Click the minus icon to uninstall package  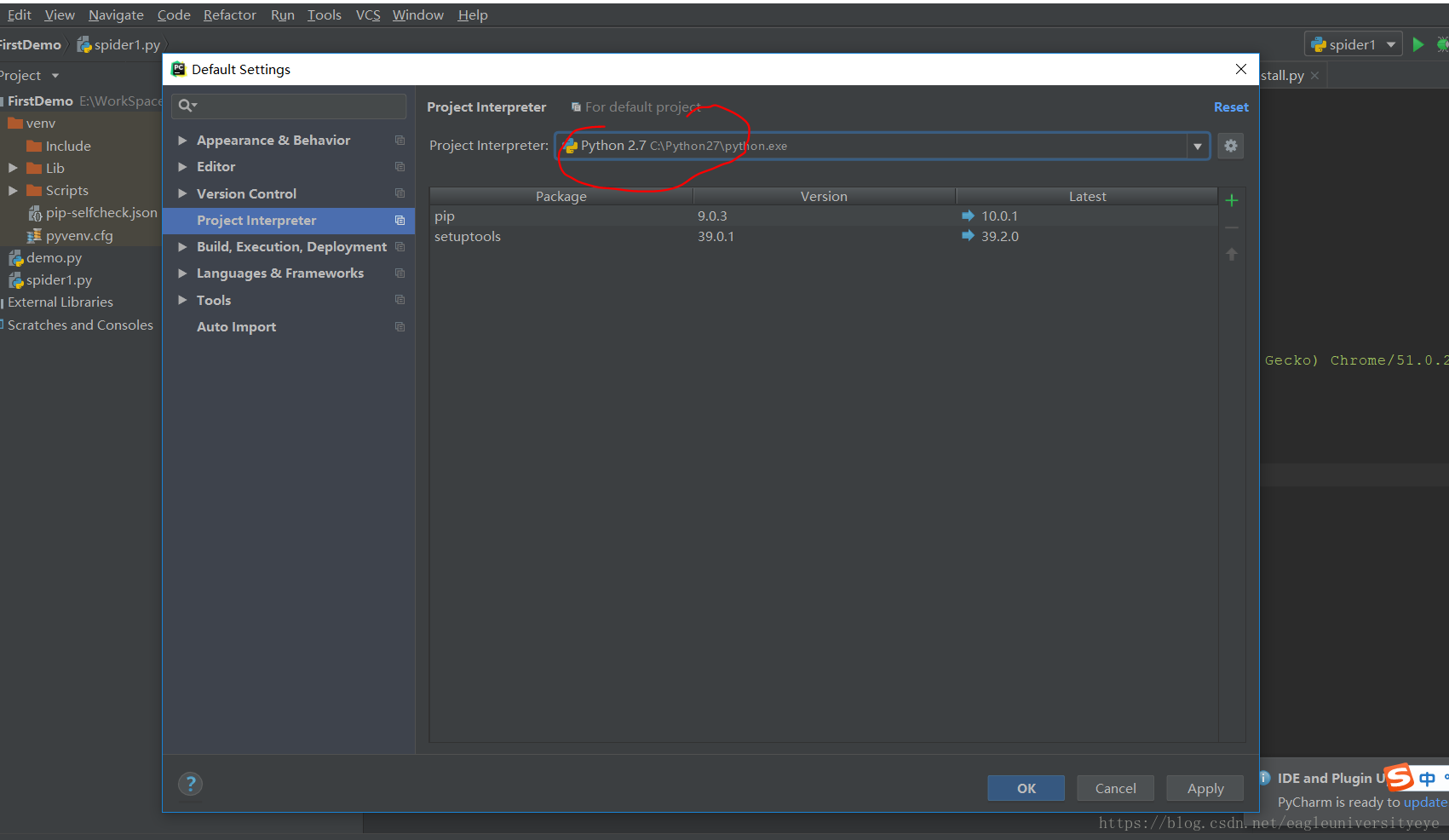(x=1231, y=228)
